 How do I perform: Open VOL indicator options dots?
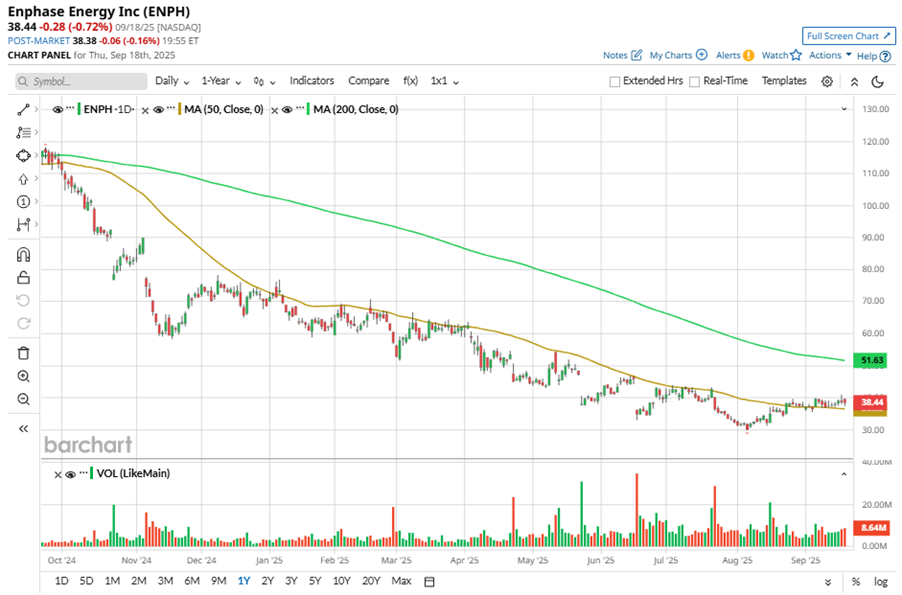pyautogui.click(x=83, y=472)
